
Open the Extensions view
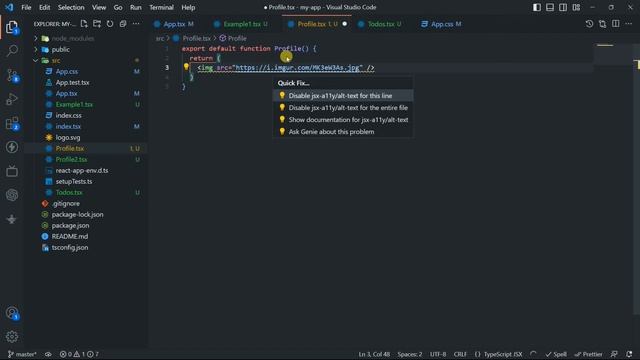click(12, 123)
